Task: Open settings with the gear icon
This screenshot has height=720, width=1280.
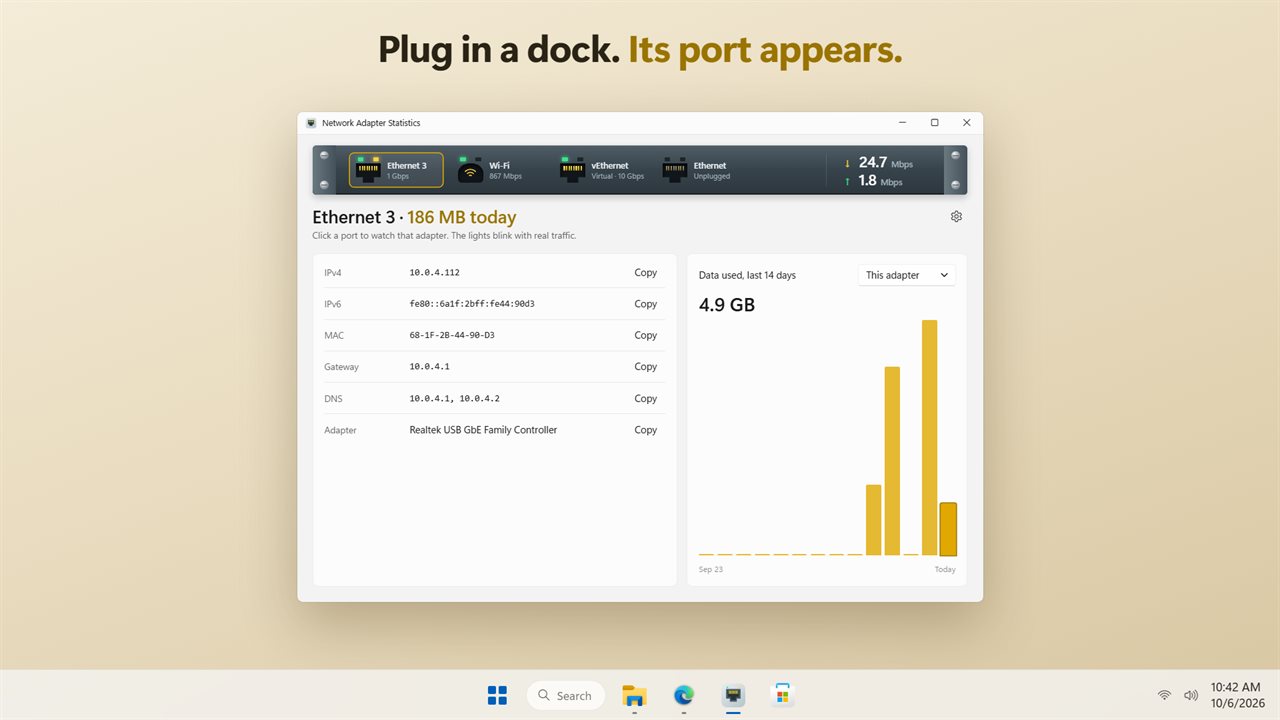Action: pyautogui.click(x=956, y=216)
